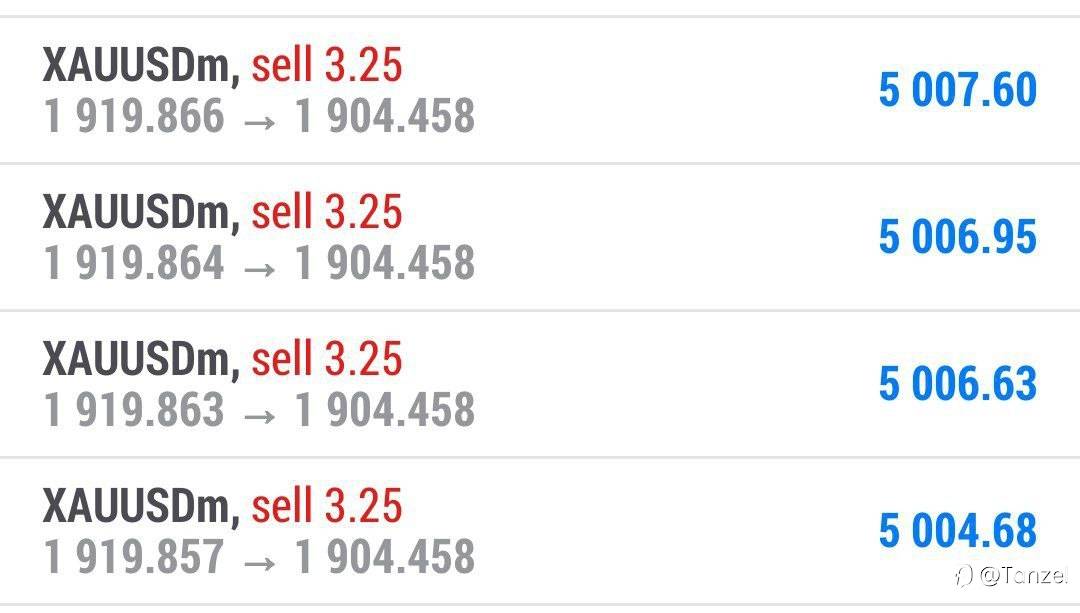Click close price 1 904.458 in the last row
1080x613 pixels.
click(385, 557)
